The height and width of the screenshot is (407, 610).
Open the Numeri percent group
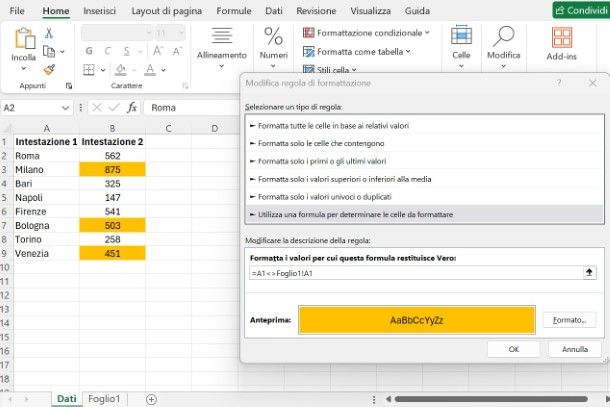tap(273, 47)
